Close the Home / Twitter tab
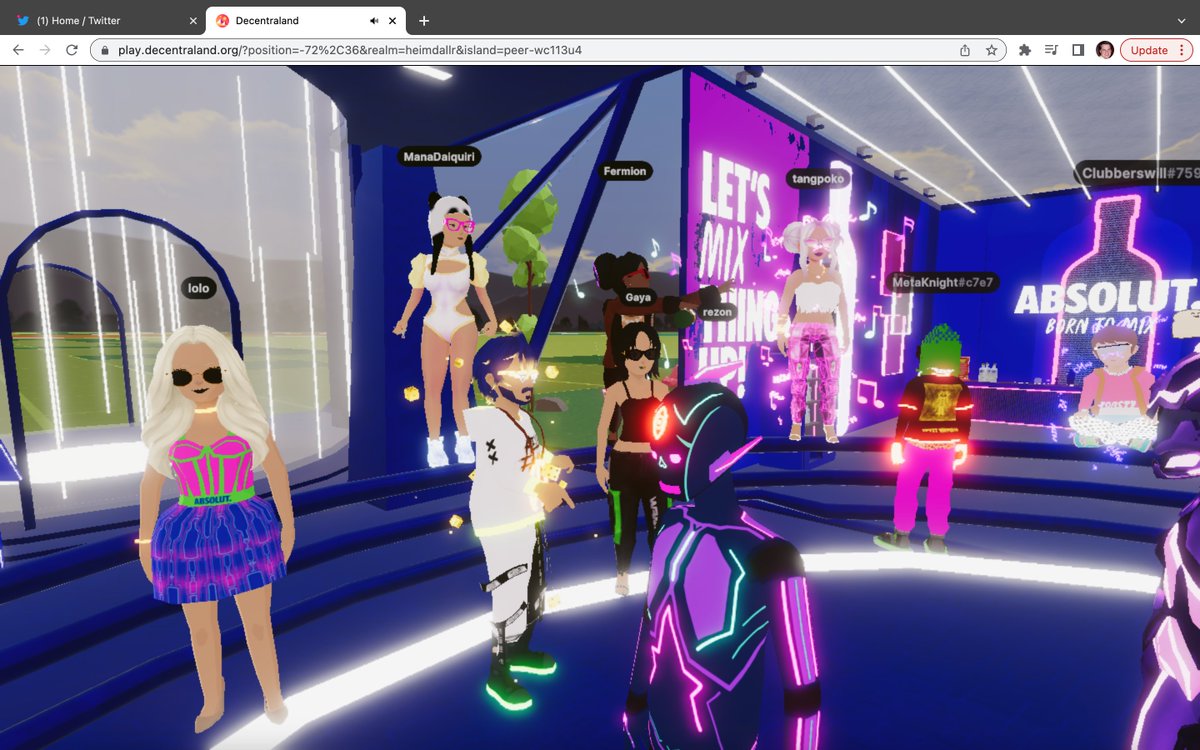Screen dimensions: 1200x750 [x=193, y=20]
